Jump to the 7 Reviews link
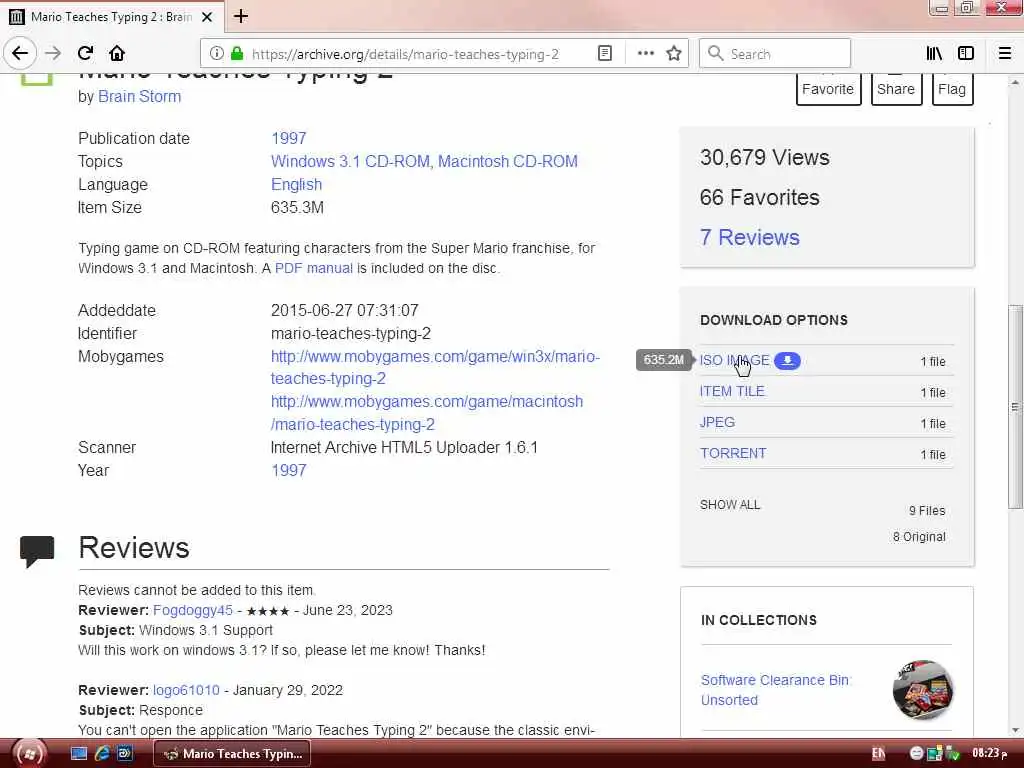The height and width of the screenshot is (768, 1024). coord(749,238)
